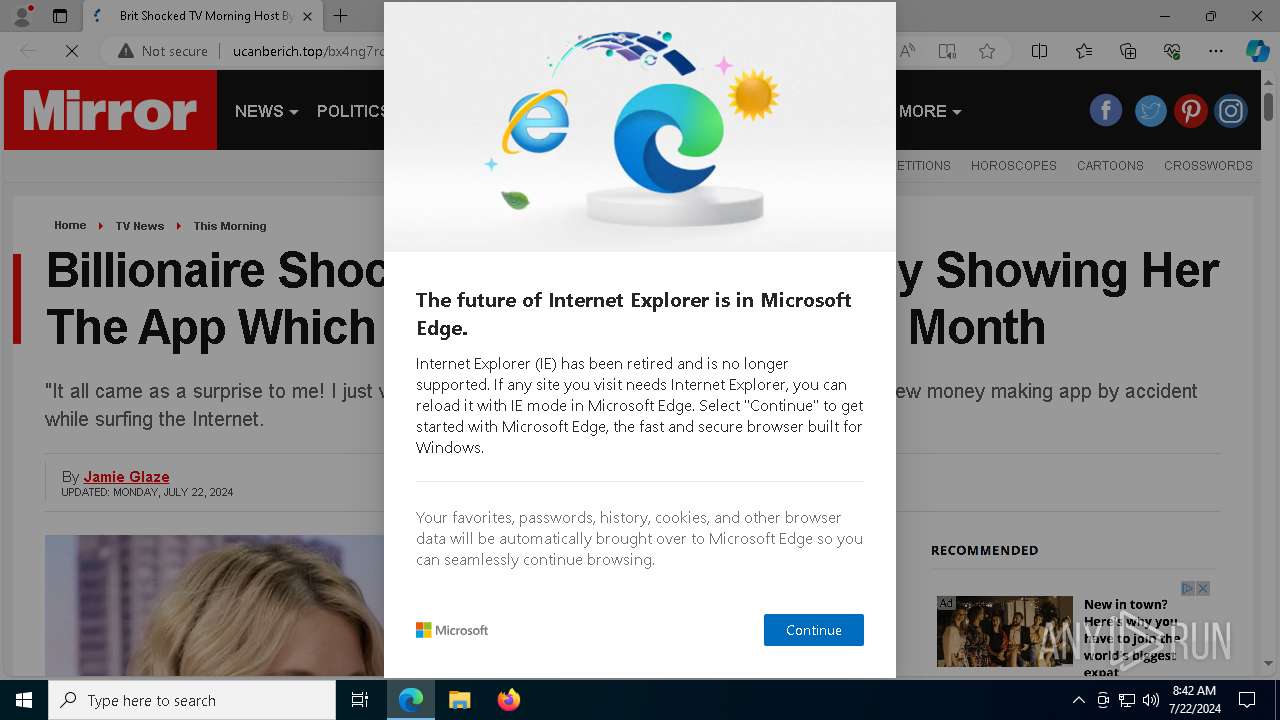Add this page to favorites star
1280x720 pixels.
pyautogui.click(x=987, y=51)
